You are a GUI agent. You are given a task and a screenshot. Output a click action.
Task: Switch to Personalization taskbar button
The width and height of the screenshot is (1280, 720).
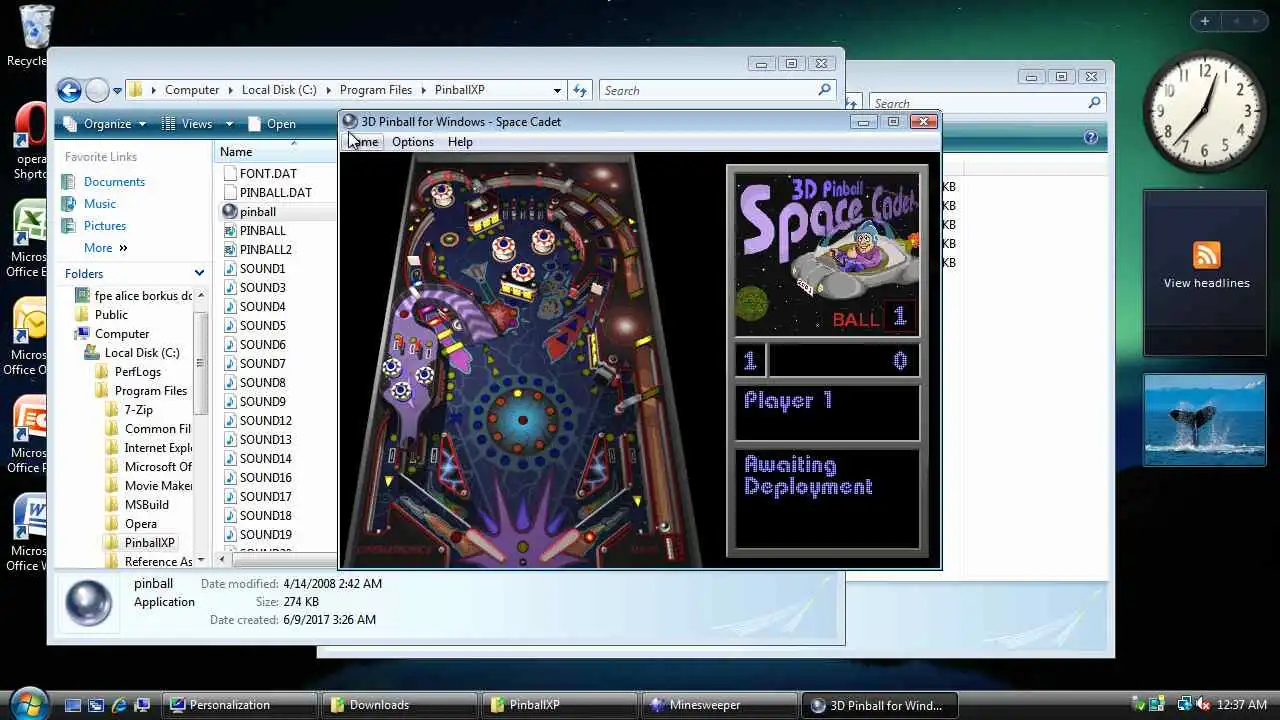tap(240, 705)
